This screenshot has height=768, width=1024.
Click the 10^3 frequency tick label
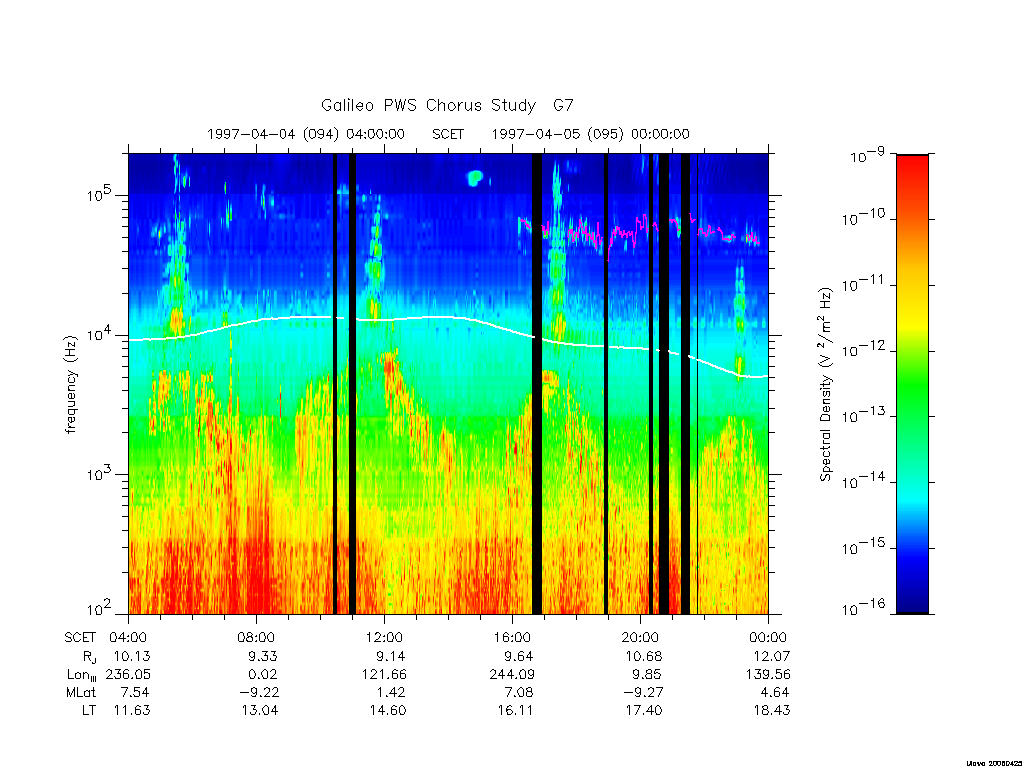(99, 473)
